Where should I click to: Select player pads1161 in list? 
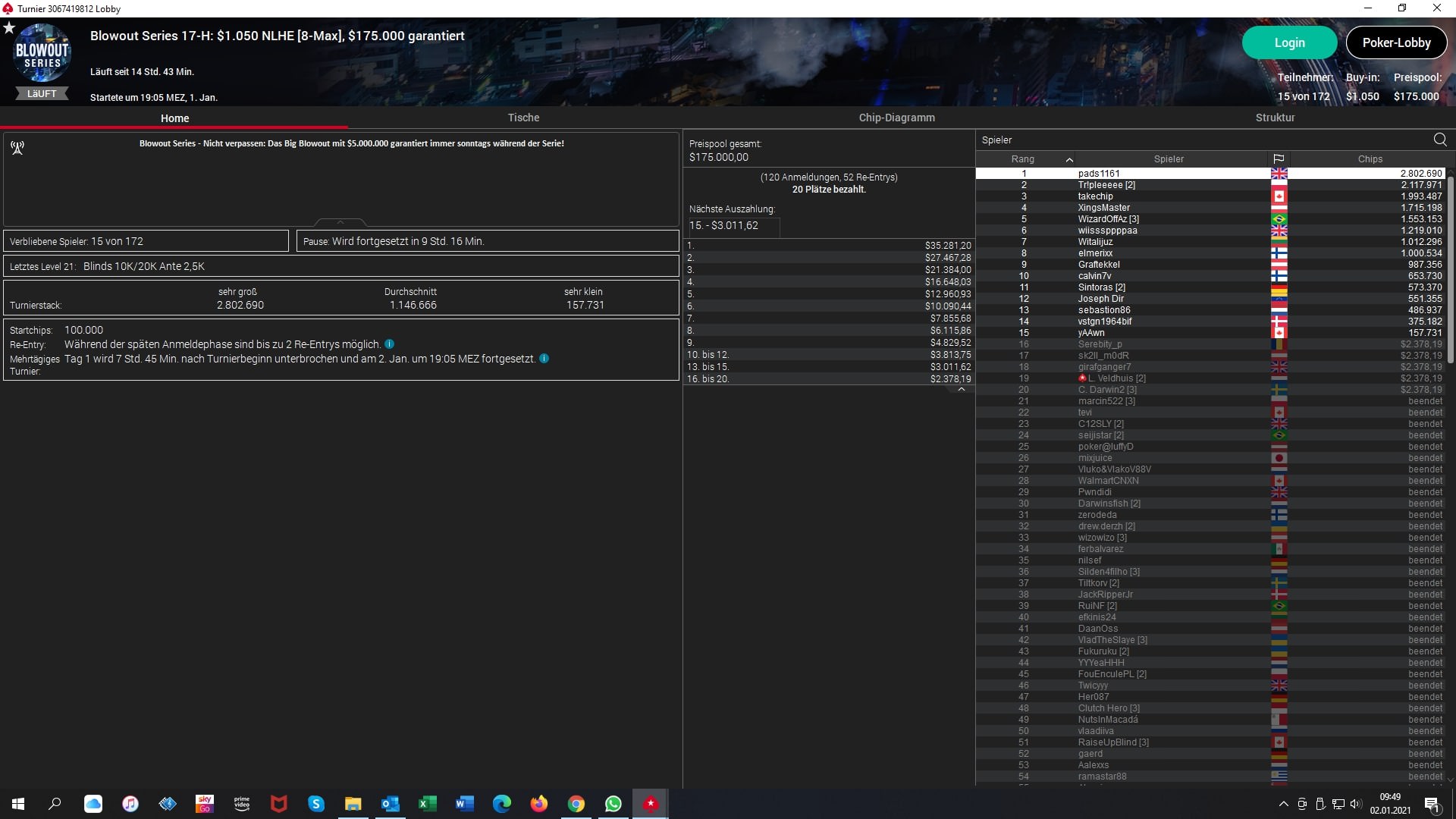pyautogui.click(x=1098, y=174)
